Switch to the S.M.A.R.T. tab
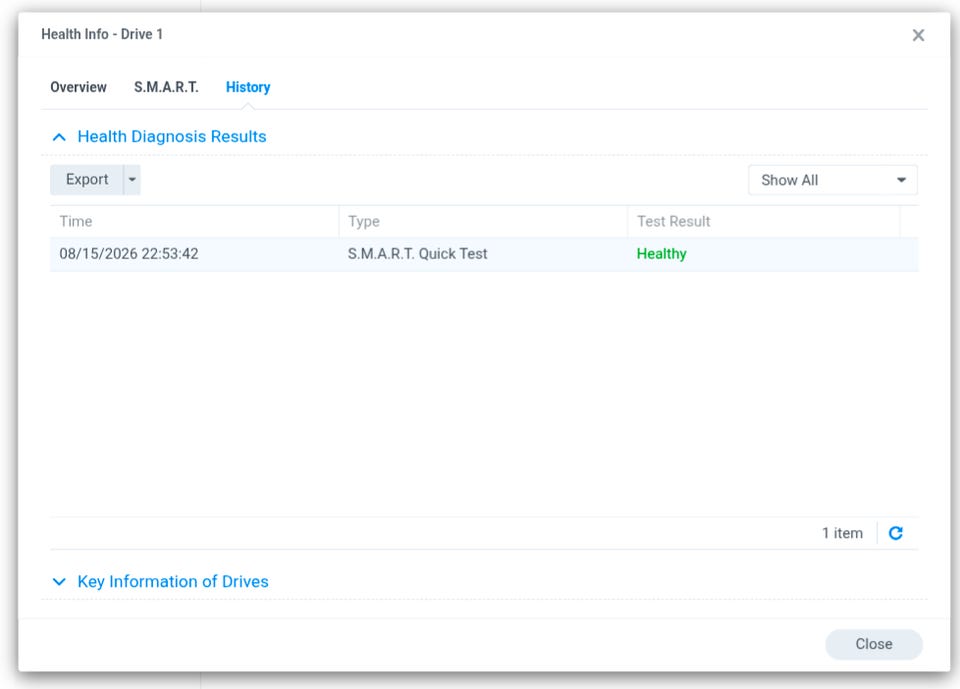This screenshot has height=689, width=960. tap(167, 87)
